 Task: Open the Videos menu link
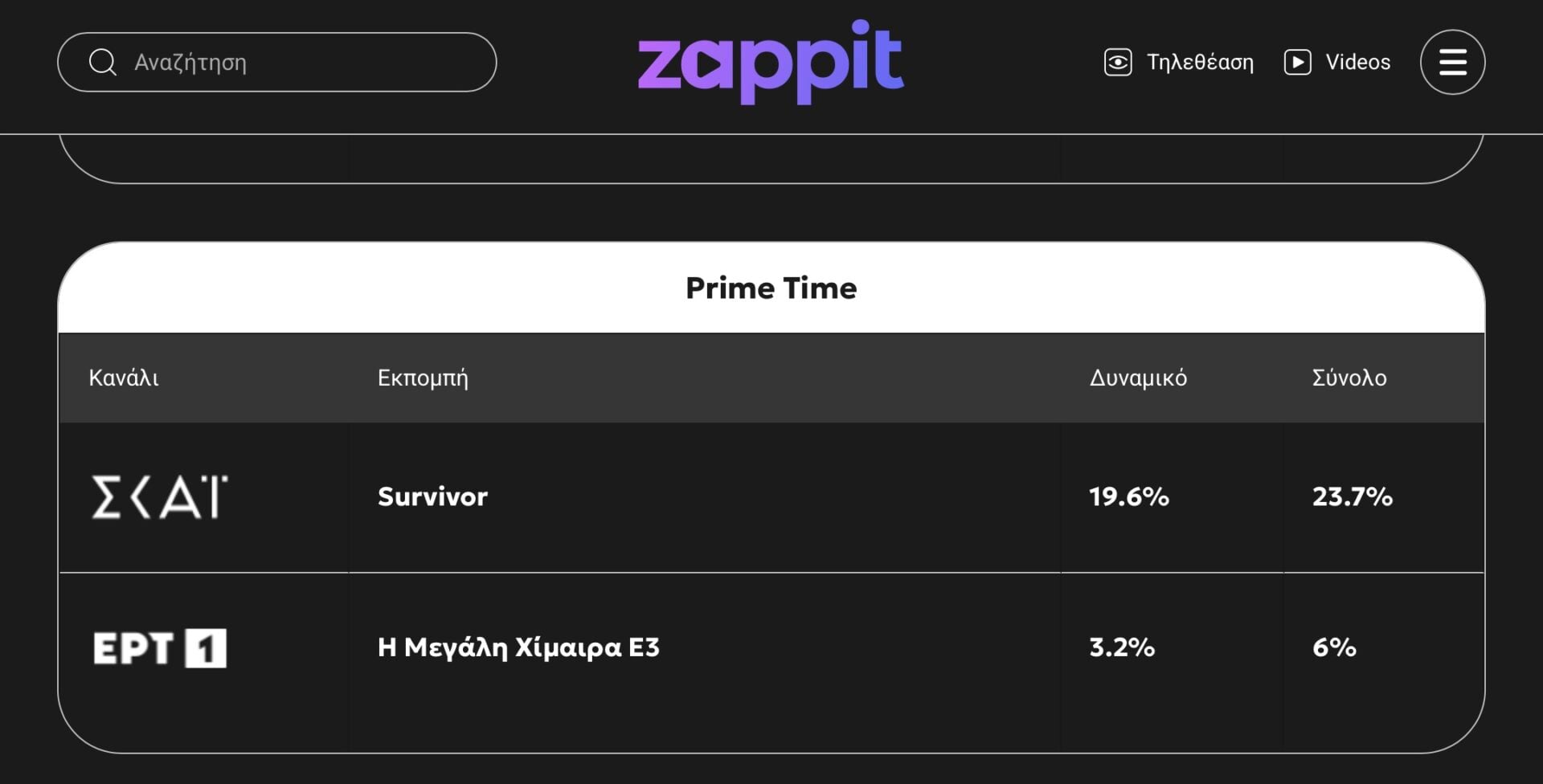click(1357, 62)
